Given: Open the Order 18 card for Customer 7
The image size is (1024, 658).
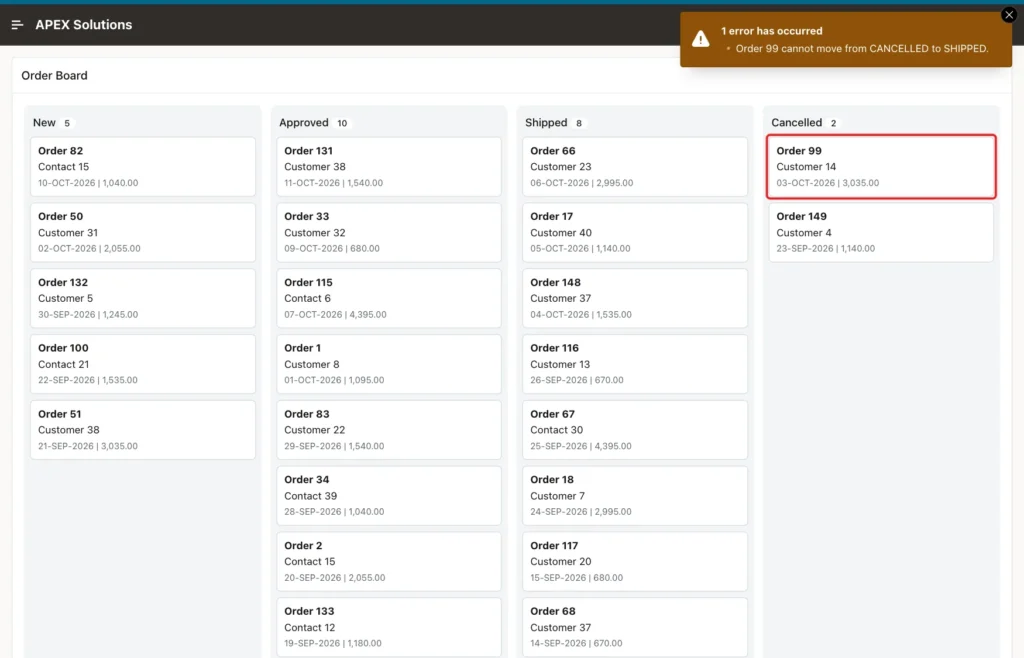Looking at the screenshot, I should [635, 495].
